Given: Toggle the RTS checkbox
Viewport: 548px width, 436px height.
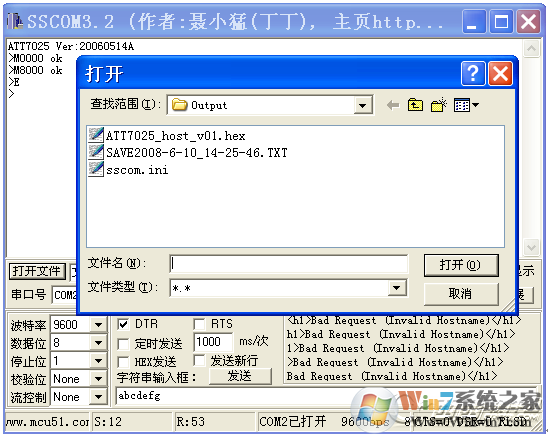Looking at the screenshot, I should (x=199, y=324).
